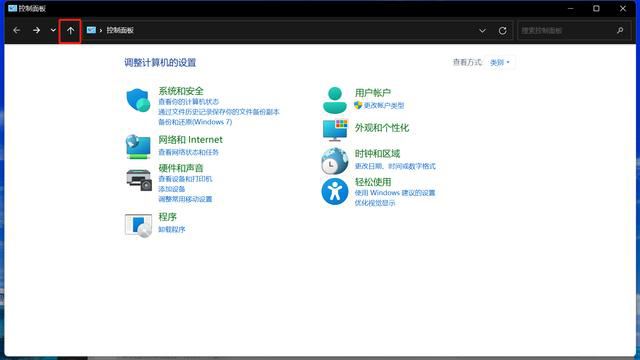Click the 硬件和声音 printer icon
Viewport: 640px width, 360px height.
pos(139,180)
